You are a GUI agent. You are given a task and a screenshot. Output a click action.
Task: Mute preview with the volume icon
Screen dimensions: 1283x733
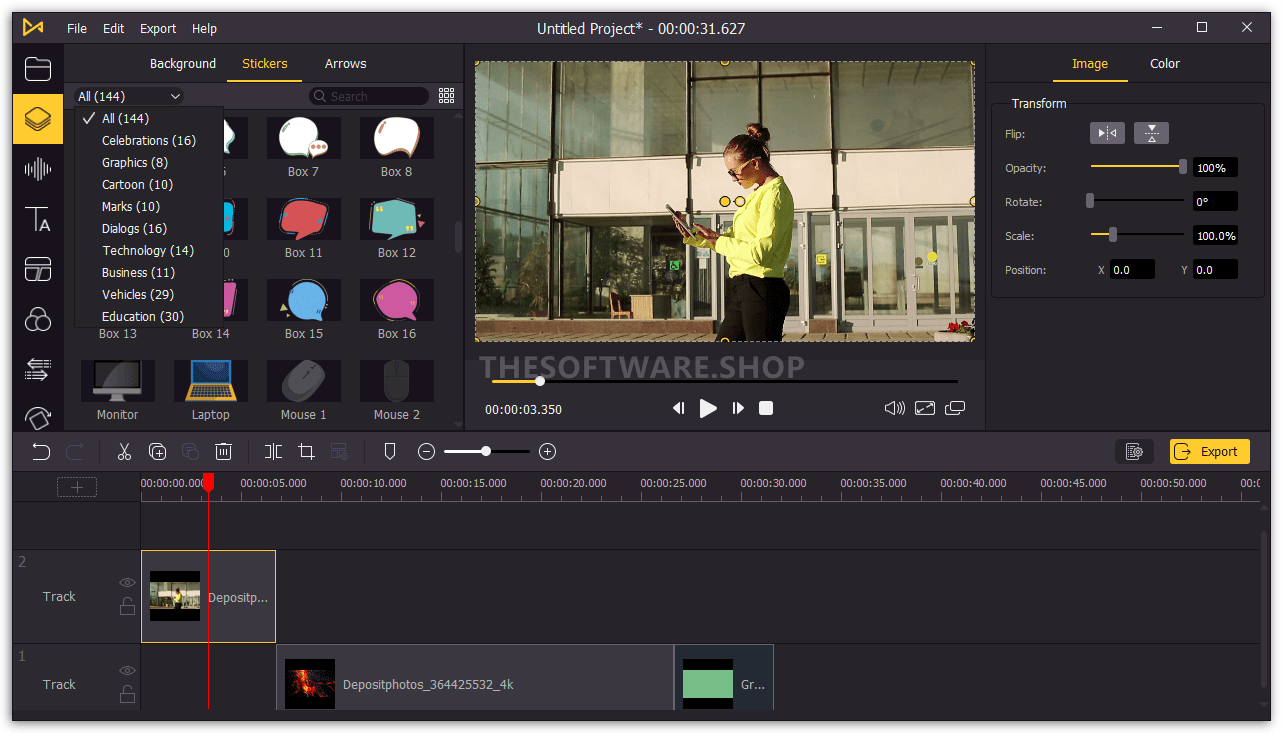[895, 408]
